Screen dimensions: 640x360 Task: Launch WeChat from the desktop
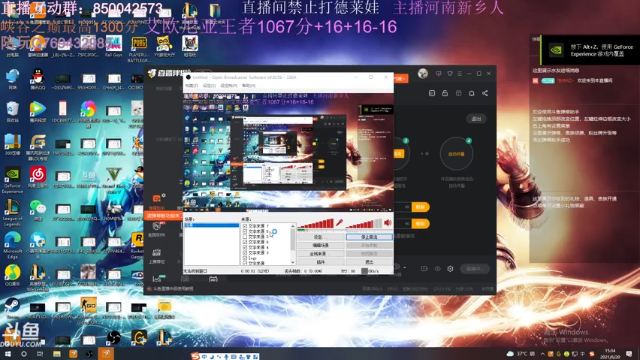pos(38,208)
